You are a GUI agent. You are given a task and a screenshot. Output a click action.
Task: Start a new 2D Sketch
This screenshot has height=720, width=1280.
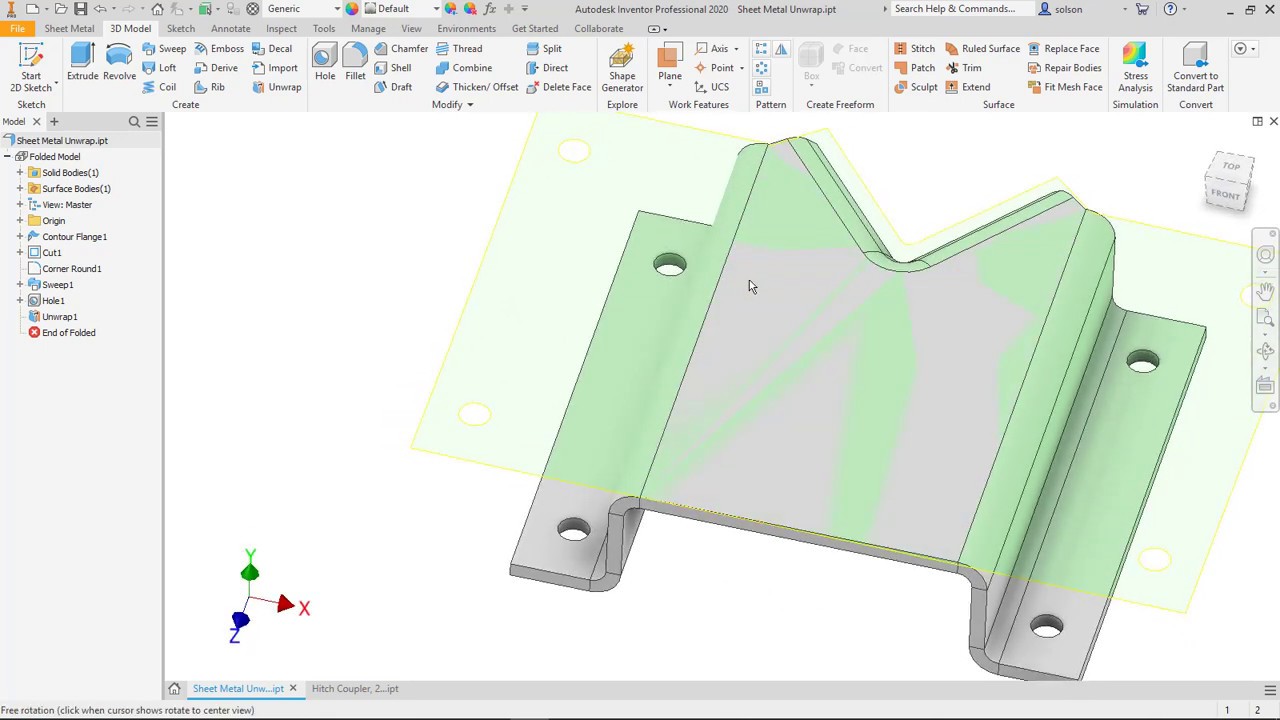pyautogui.click(x=31, y=68)
